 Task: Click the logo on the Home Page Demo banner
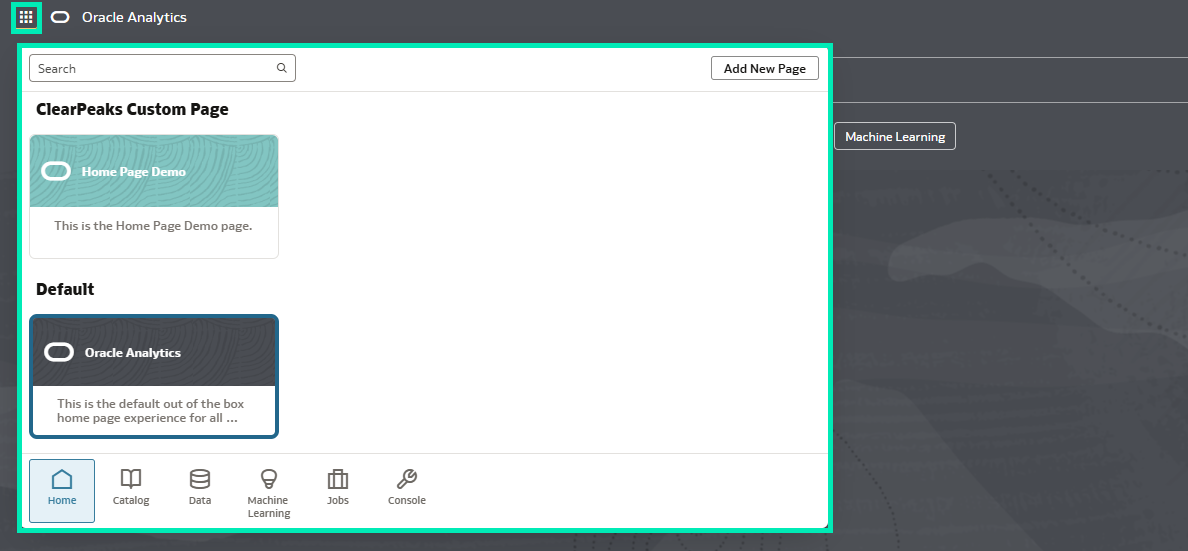pos(56,171)
